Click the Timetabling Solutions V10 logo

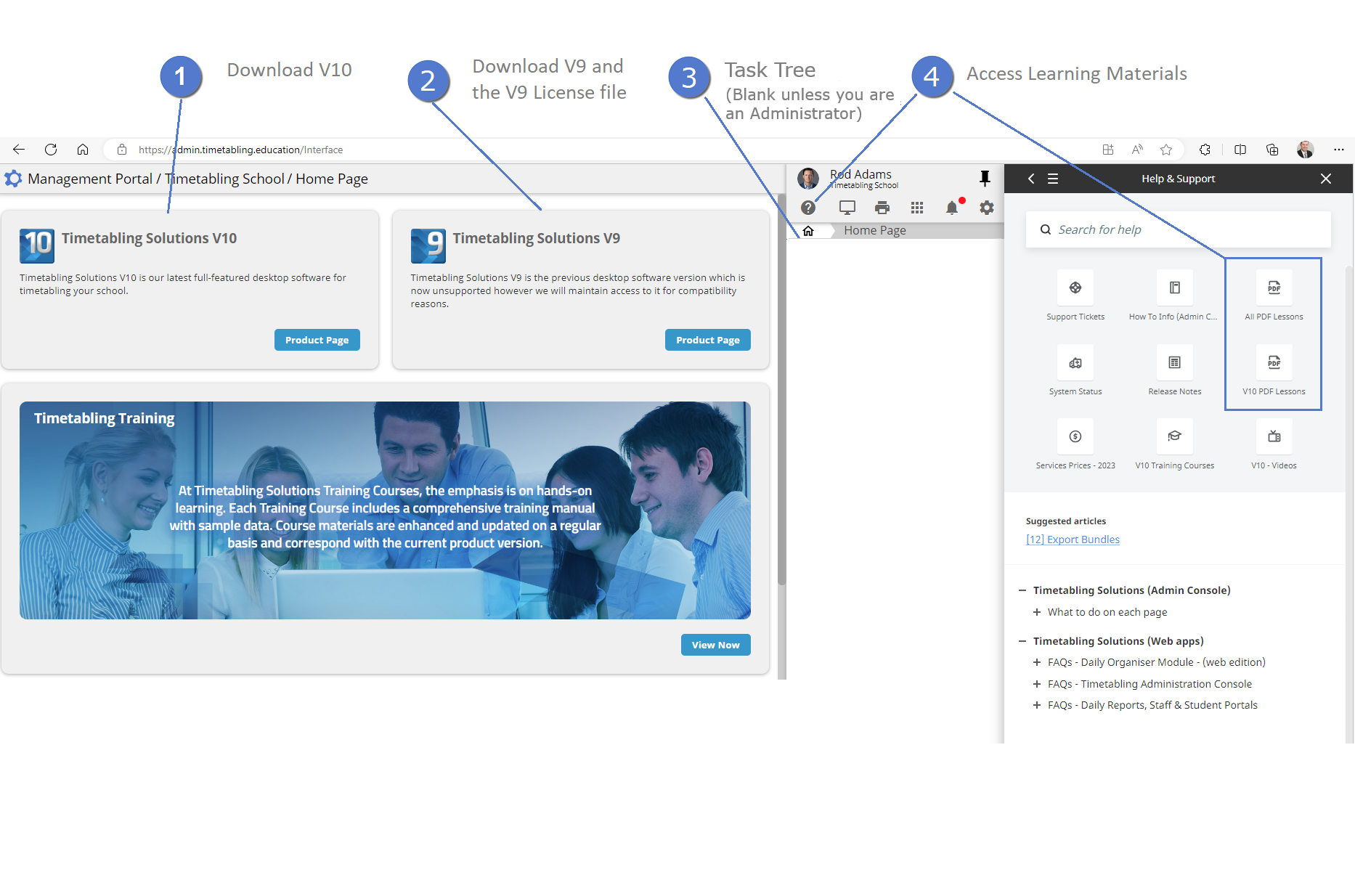pyautogui.click(x=37, y=245)
